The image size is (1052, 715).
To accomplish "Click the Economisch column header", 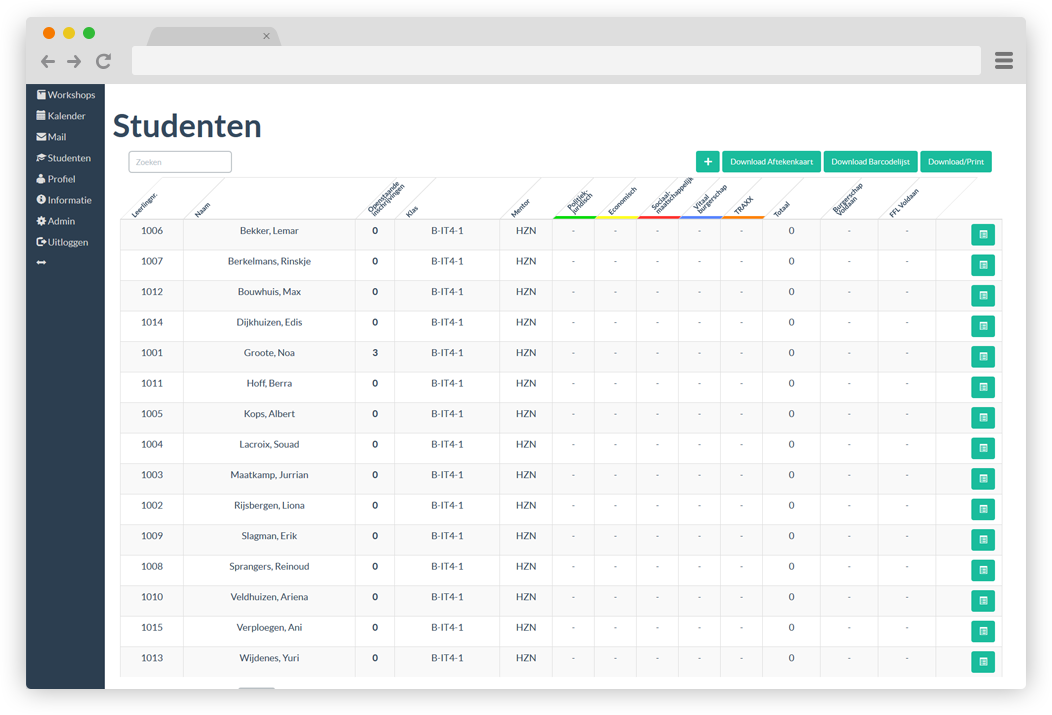I will (x=622, y=201).
